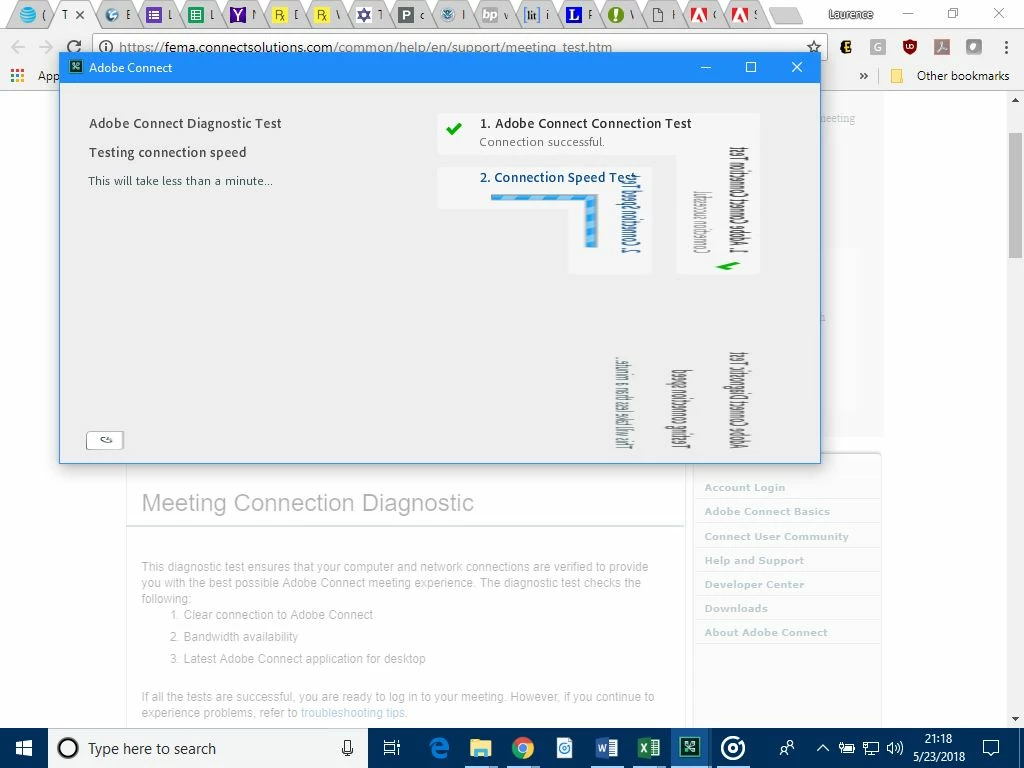Screen dimensions: 1024x768
Task: Open the green exclamation icon tab
Action: 615,14
